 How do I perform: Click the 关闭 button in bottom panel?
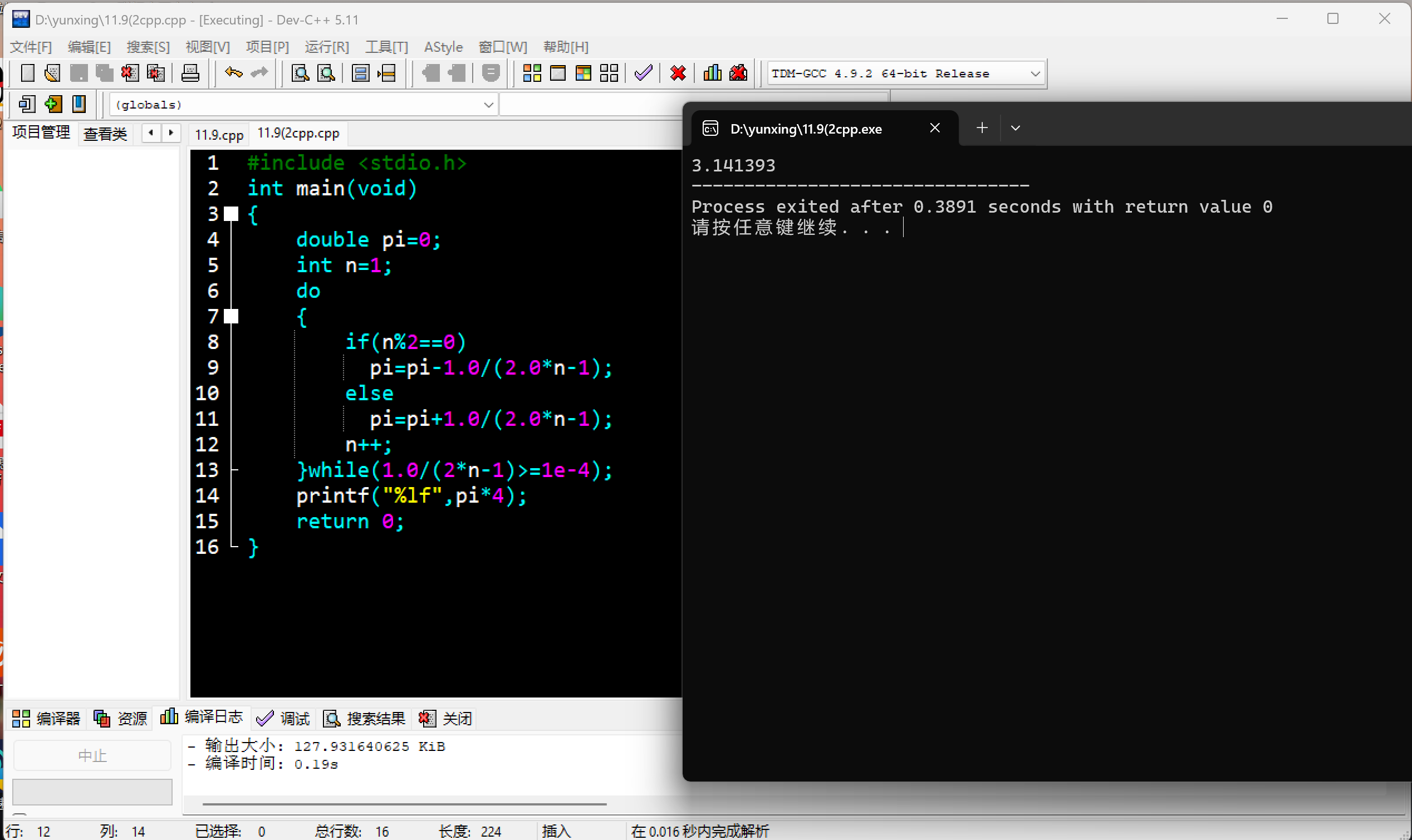[x=445, y=719]
